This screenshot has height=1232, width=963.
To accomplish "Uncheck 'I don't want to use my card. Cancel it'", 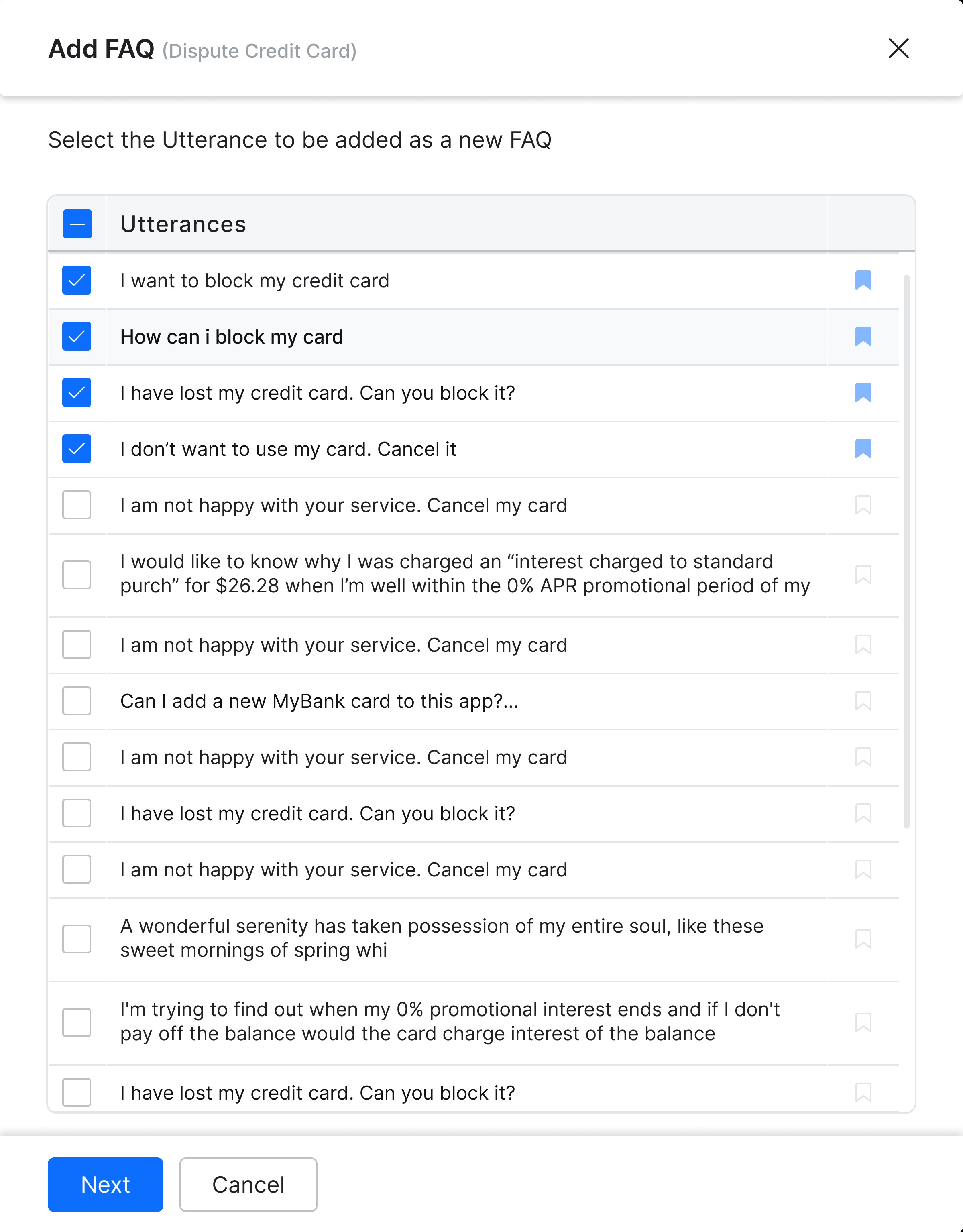I will click(77, 449).
